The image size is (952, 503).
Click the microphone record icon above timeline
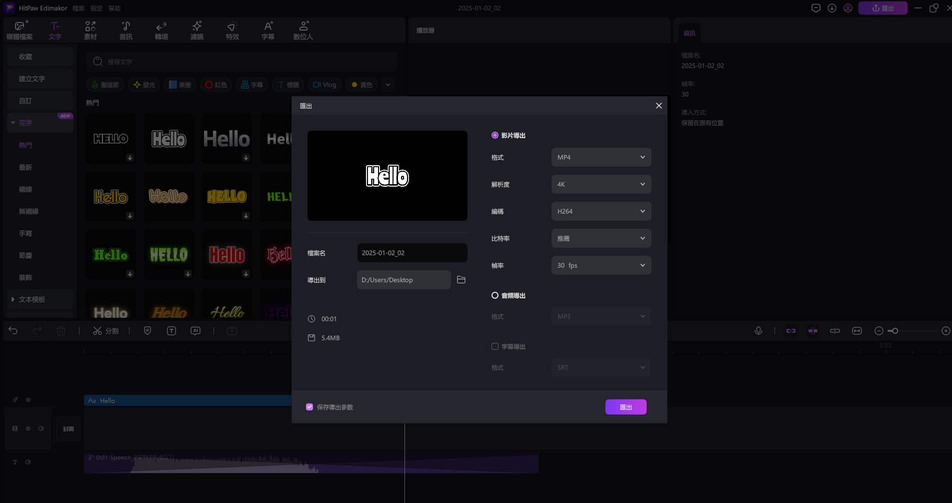point(758,331)
